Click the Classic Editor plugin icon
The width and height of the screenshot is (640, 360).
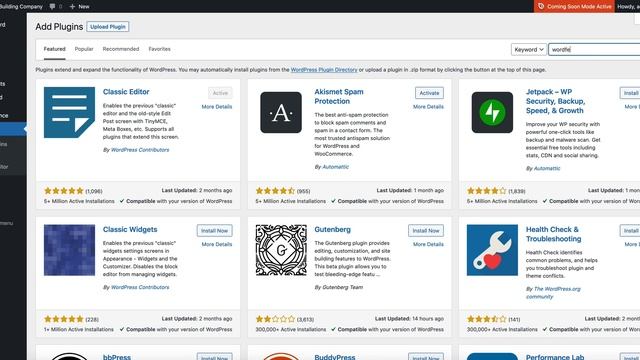69,112
